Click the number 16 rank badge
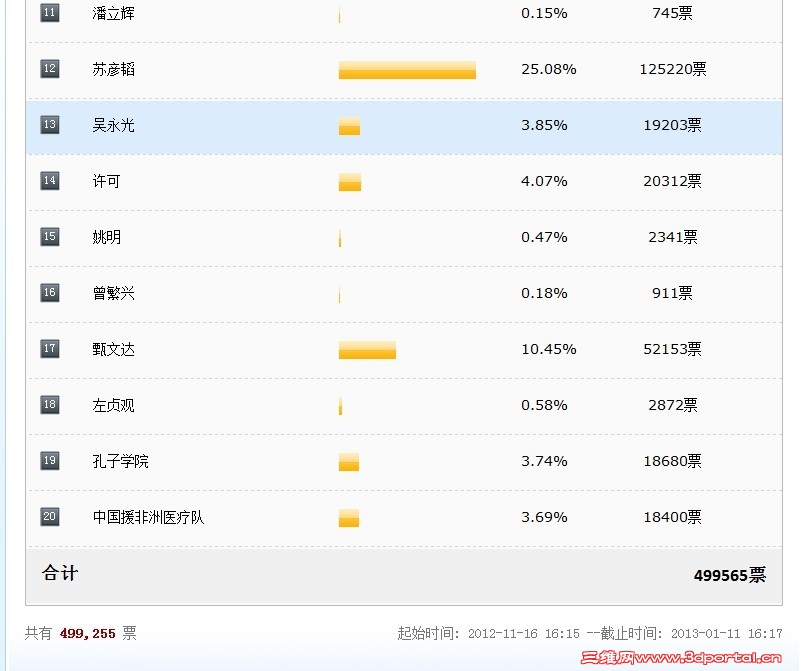 pyautogui.click(x=50, y=293)
